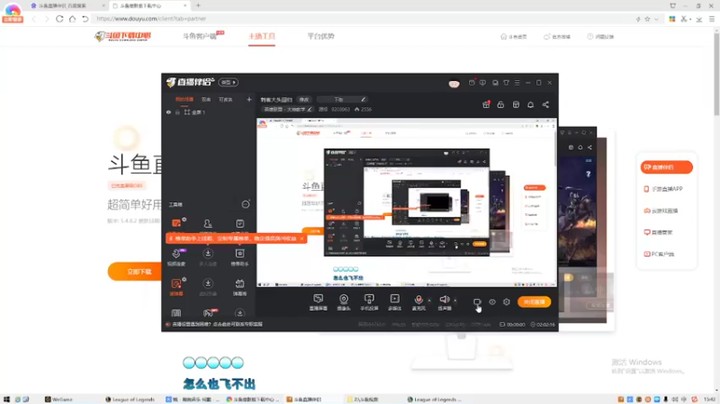
Task: Select the first scene tab highlighted in orange
Action: (x=184, y=99)
